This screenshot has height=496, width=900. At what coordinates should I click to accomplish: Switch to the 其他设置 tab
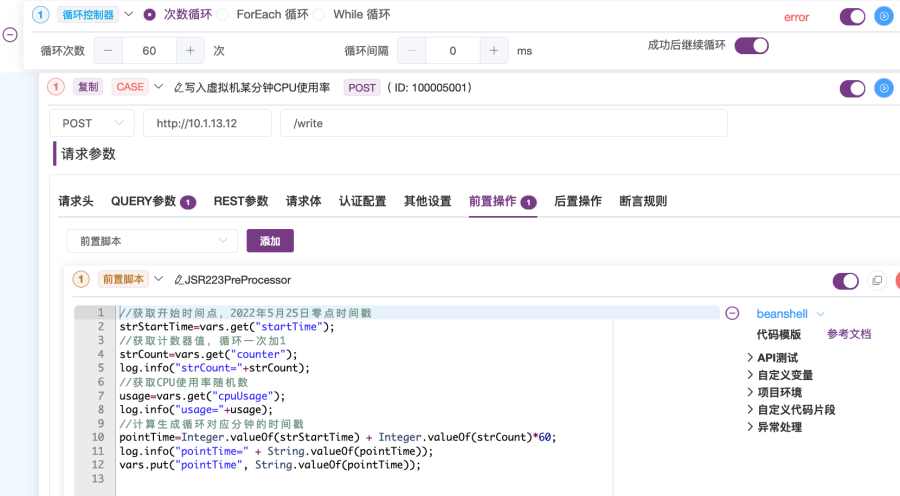(428, 201)
